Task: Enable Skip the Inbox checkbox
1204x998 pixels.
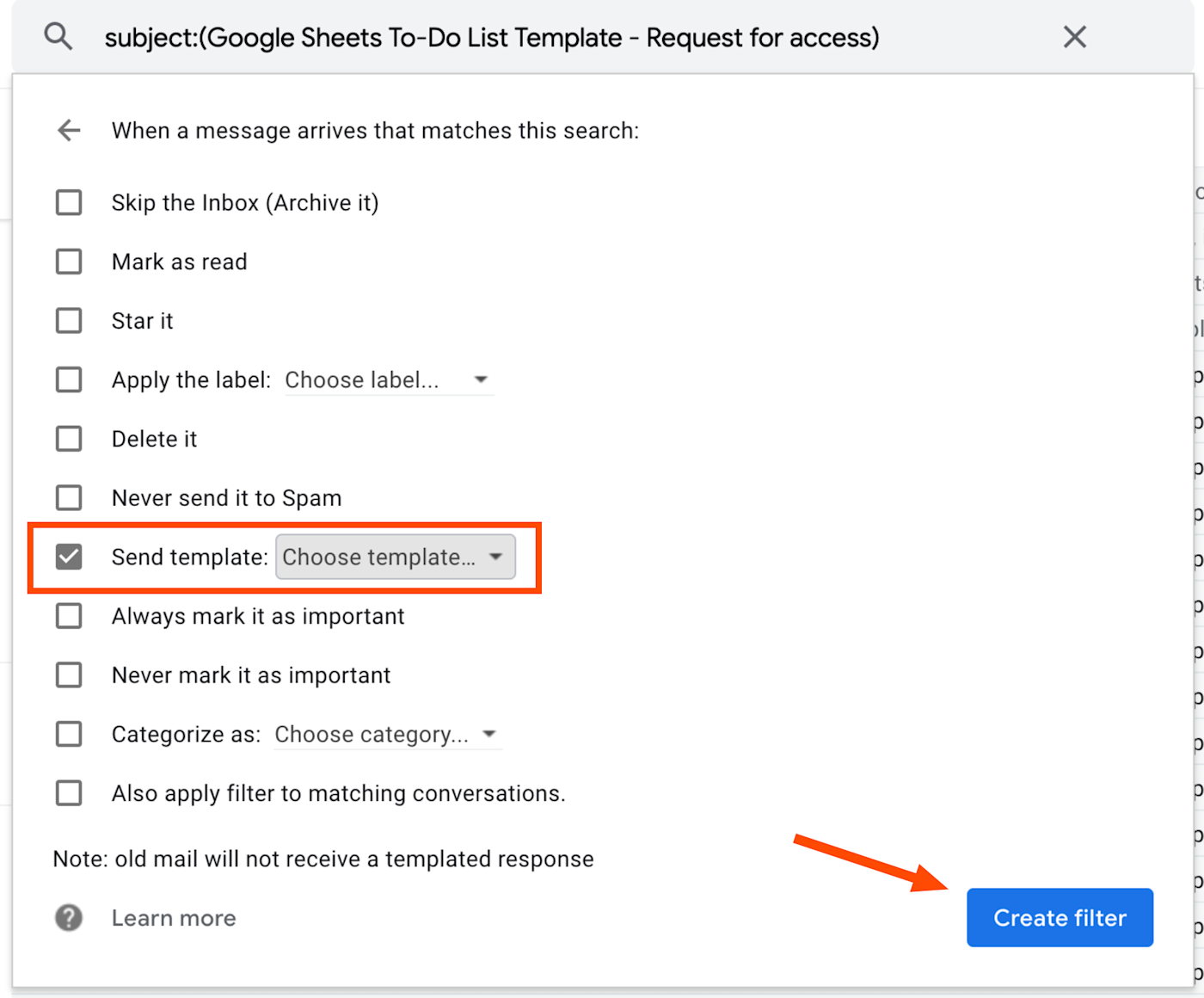Action: (x=69, y=203)
